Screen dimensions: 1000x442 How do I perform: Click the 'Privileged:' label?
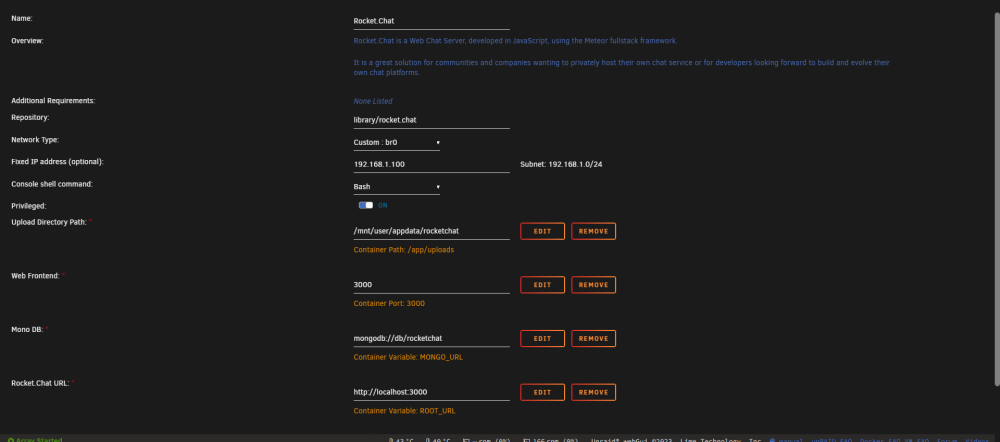tap(29, 206)
